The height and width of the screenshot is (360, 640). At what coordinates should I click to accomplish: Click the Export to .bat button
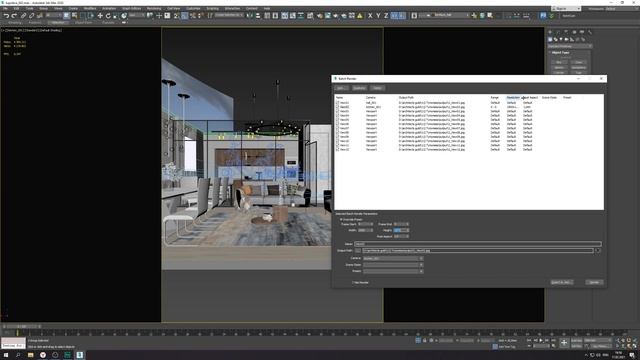click(x=561, y=282)
